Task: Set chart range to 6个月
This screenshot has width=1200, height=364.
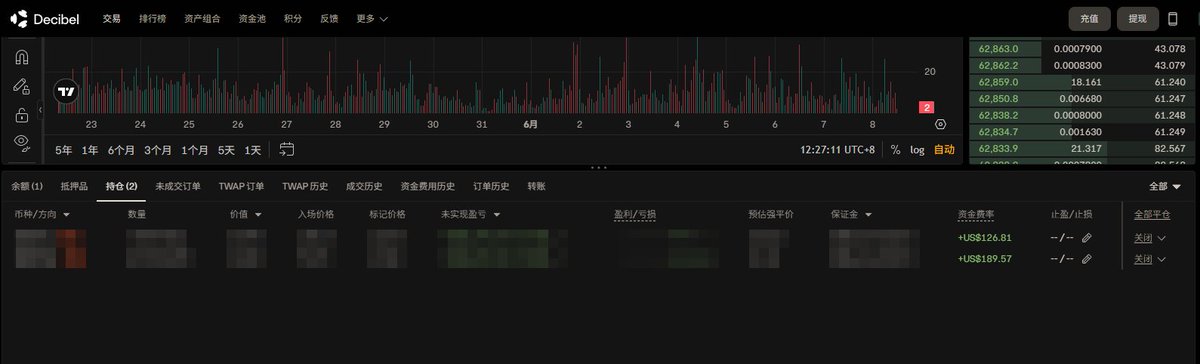Action: (x=121, y=149)
